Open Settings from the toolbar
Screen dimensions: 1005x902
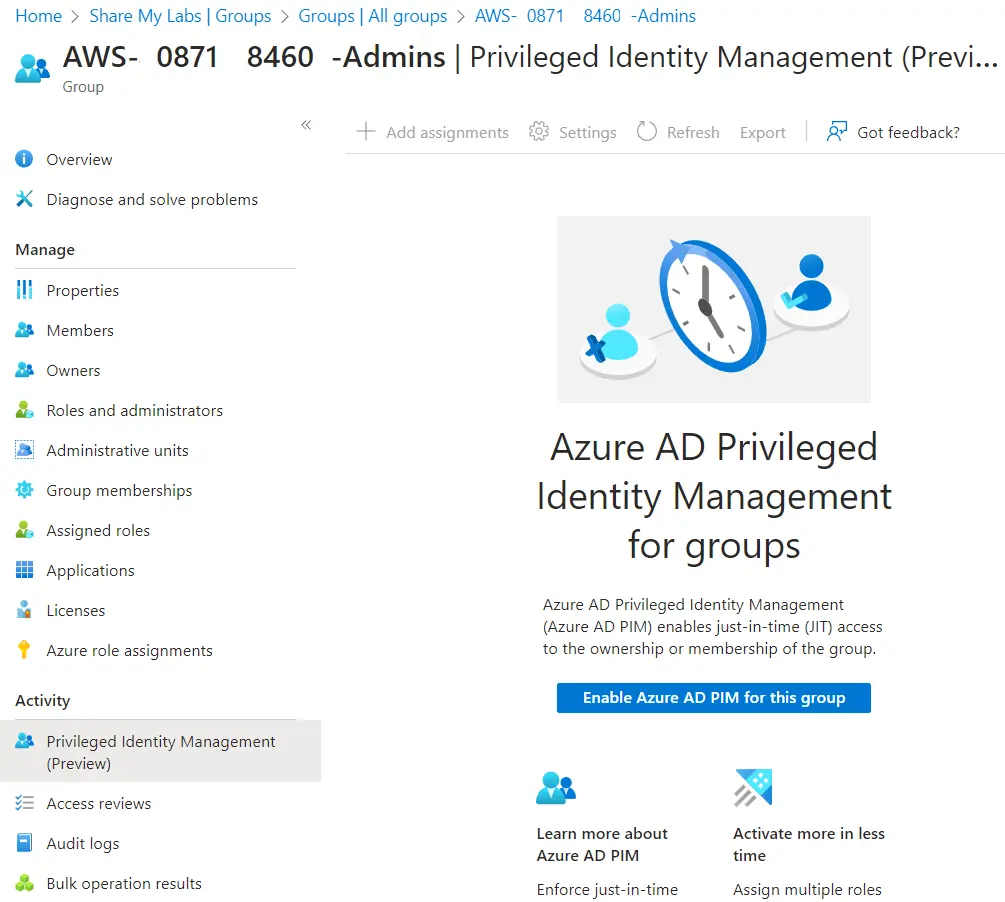573,132
